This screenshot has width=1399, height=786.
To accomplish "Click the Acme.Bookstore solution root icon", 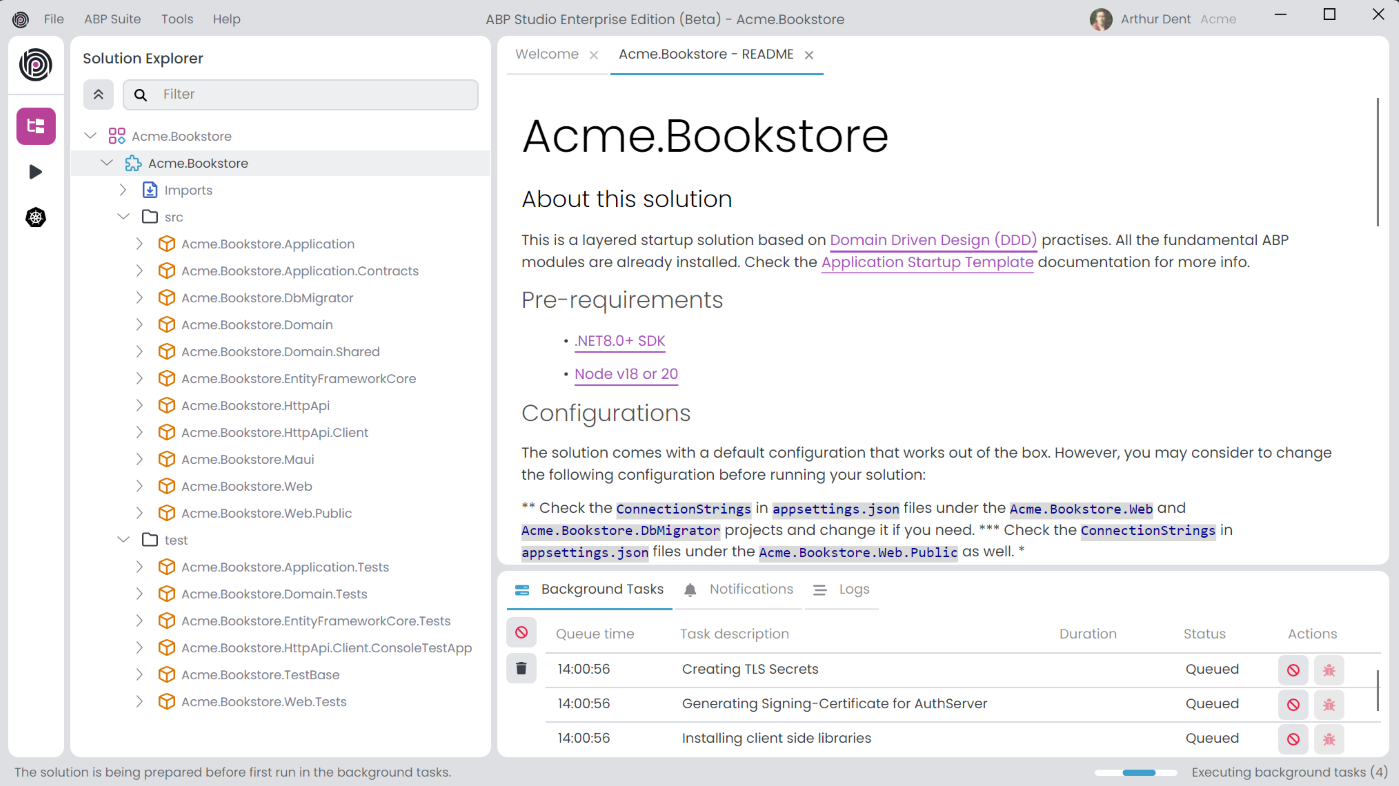I will 117,136.
